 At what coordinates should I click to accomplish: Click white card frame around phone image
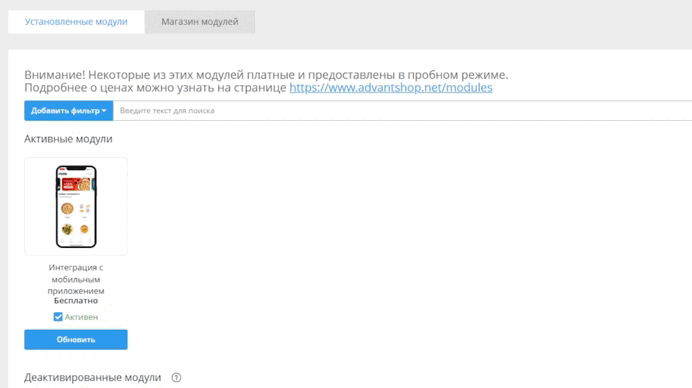click(76, 206)
